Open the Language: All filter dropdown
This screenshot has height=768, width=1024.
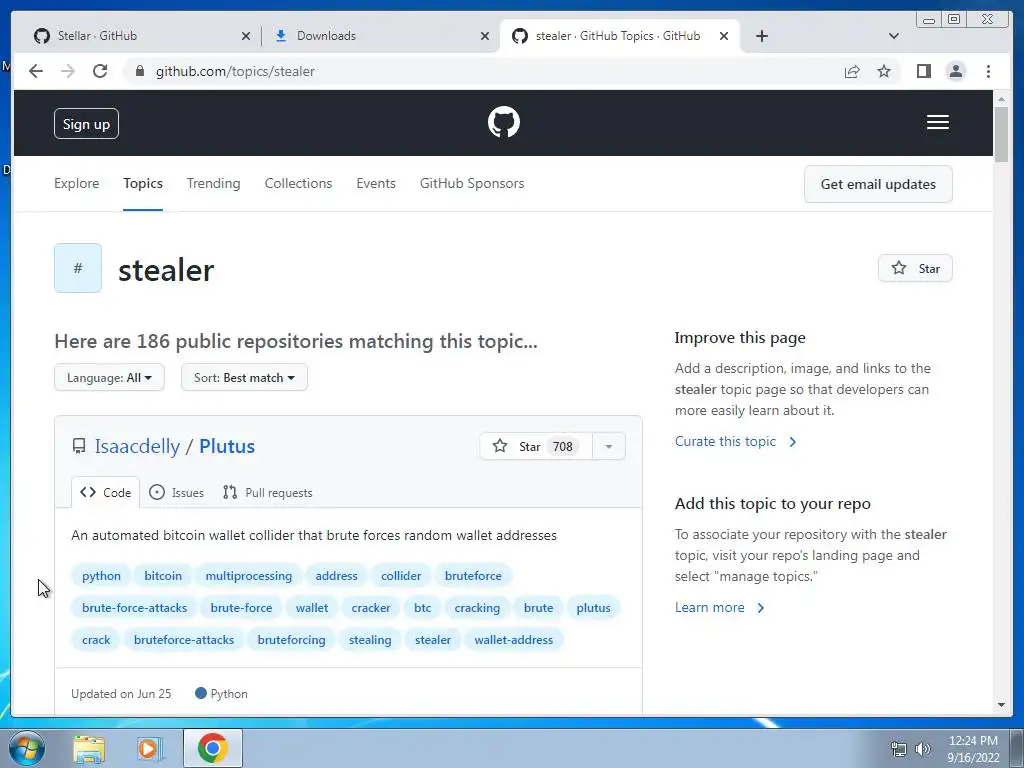(x=109, y=377)
